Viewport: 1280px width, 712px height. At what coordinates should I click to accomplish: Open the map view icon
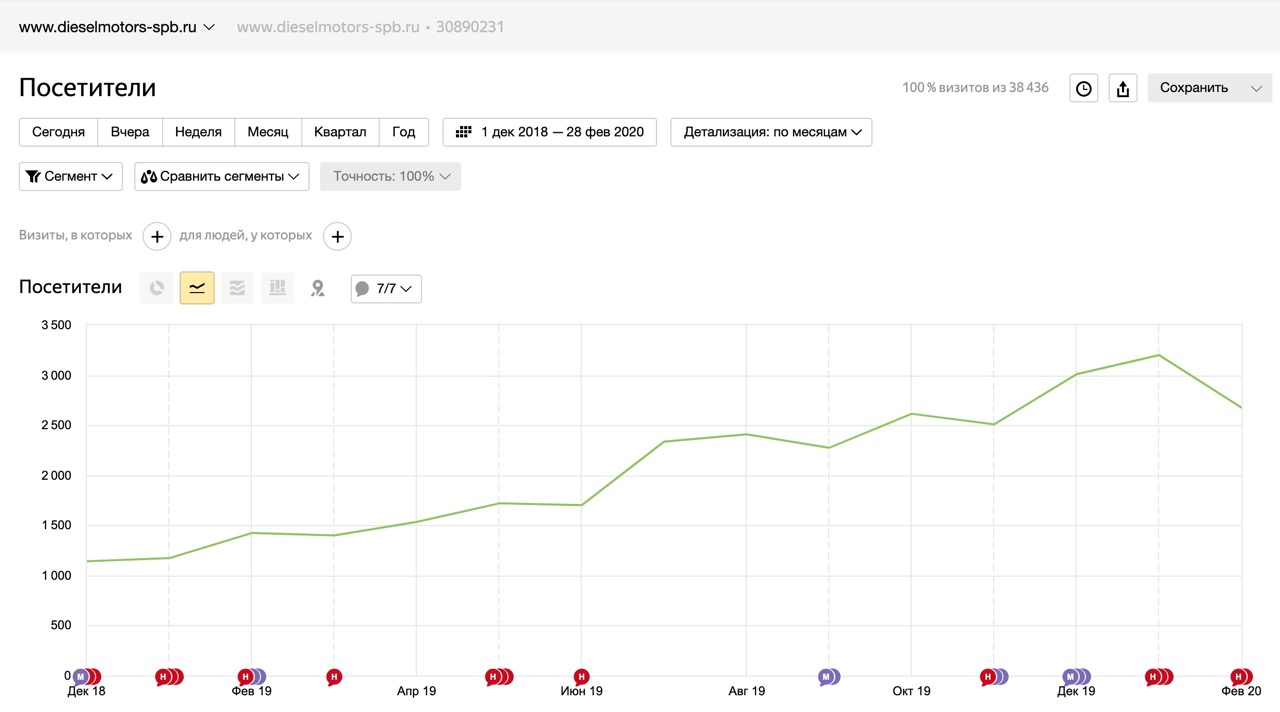point(318,288)
